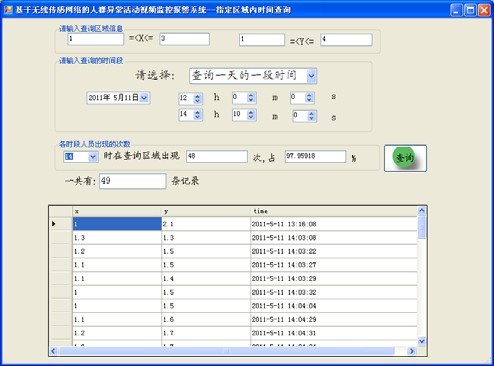Close the query window
This screenshot has height=366, width=494.
click(484, 10)
